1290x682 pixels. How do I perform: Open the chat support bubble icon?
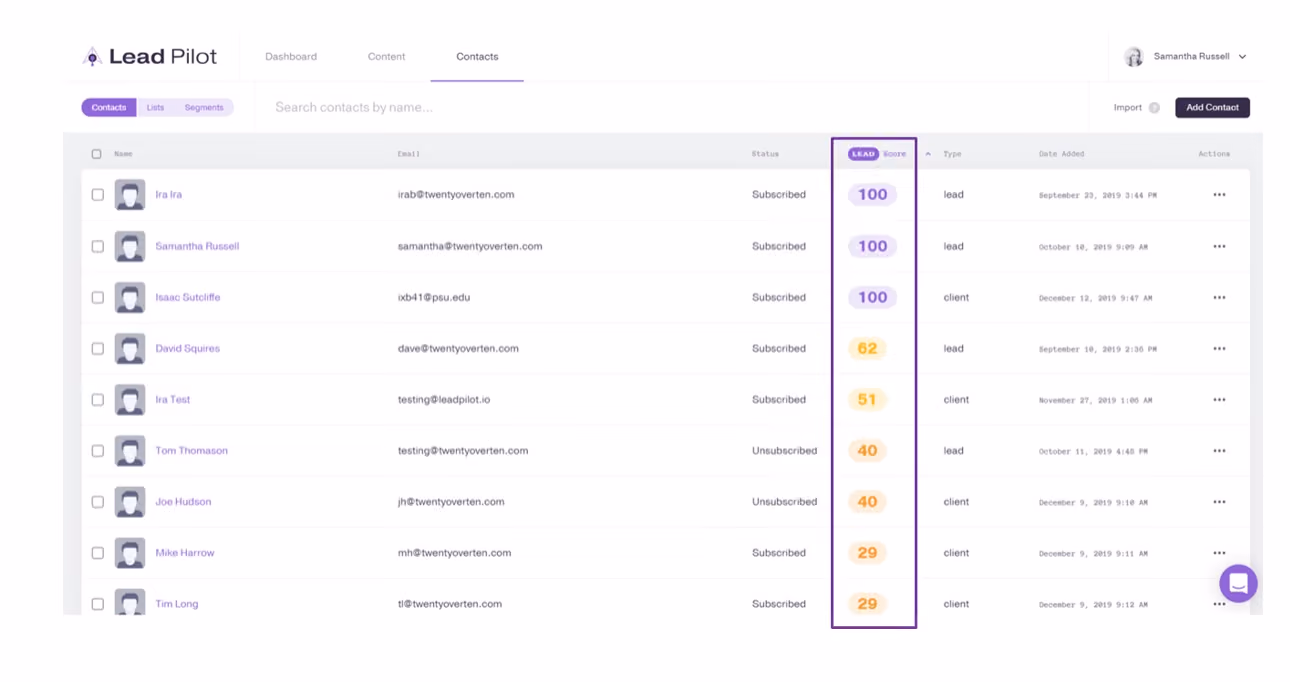tap(1237, 584)
